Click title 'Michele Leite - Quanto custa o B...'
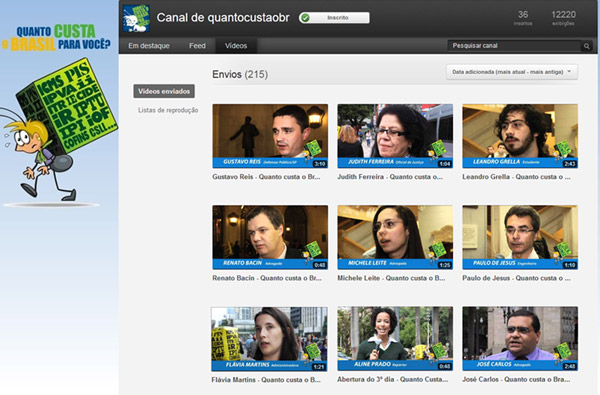Image resolution: width=600 pixels, height=395 pixels. click(x=391, y=278)
